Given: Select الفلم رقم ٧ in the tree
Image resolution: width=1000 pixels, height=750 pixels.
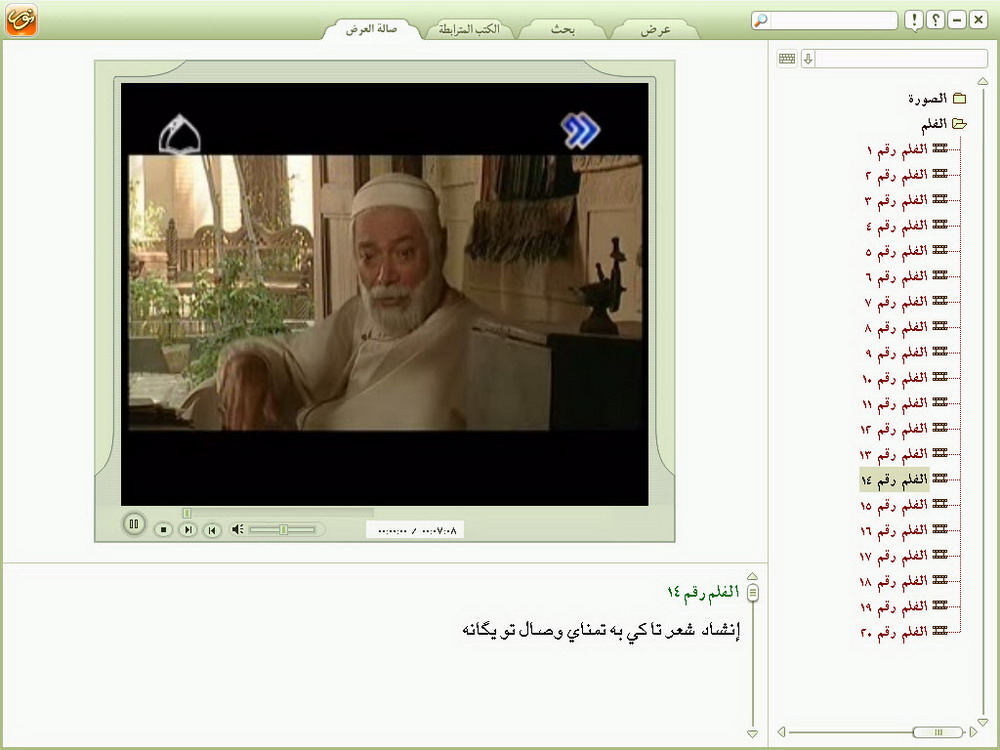Looking at the screenshot, I should (x=897, y=302).
